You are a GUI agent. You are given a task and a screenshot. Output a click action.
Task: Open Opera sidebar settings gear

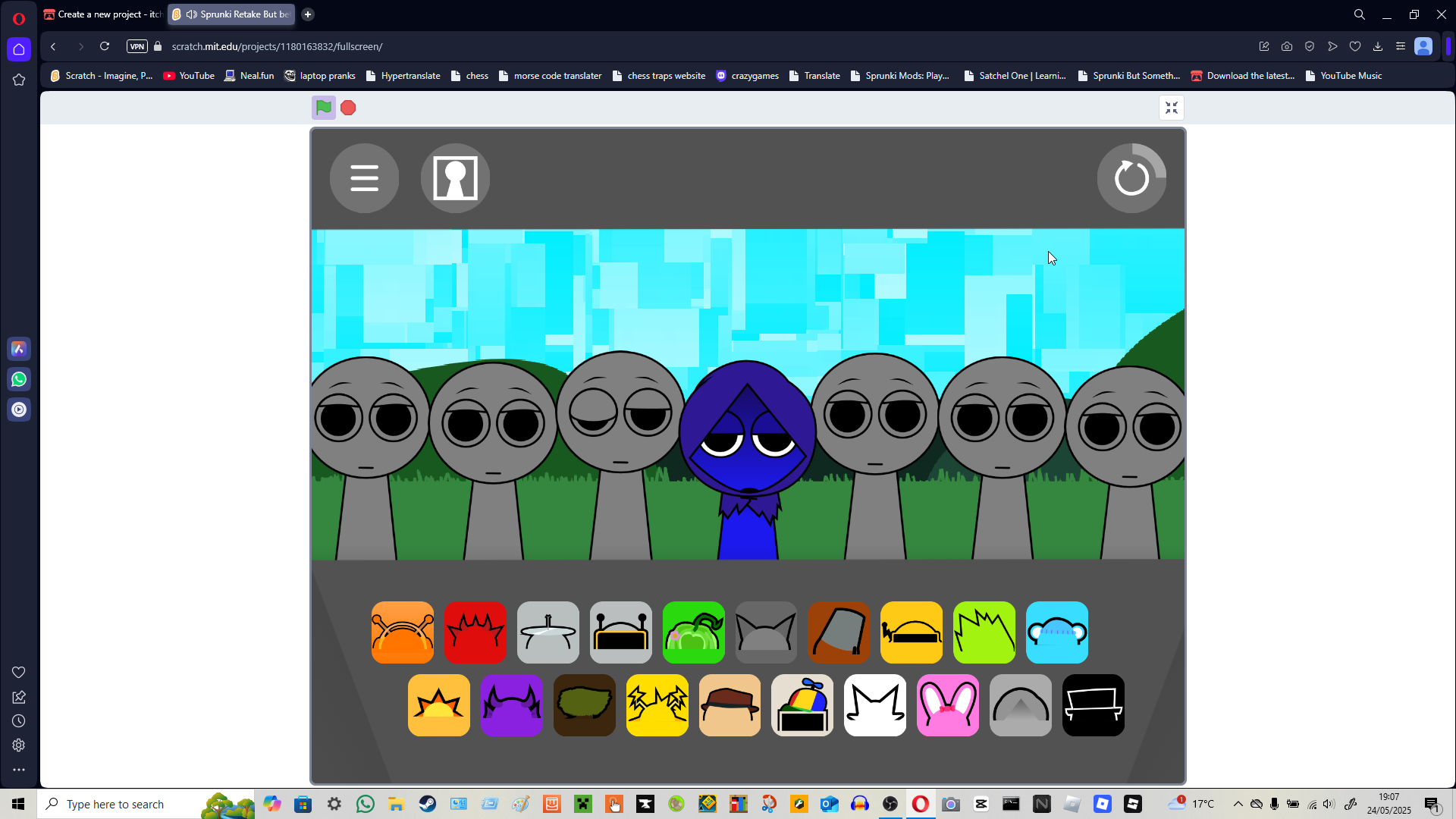pyautogui.click(x=19, y=745)
